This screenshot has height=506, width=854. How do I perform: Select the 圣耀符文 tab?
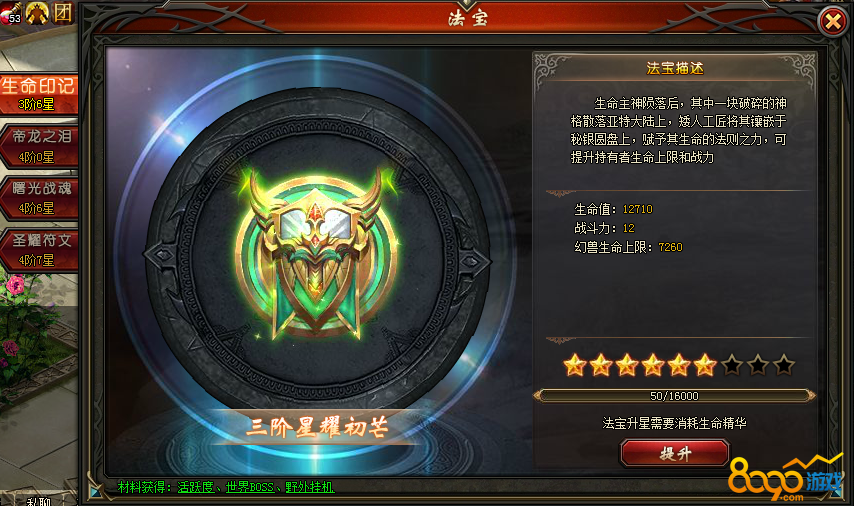39,249
